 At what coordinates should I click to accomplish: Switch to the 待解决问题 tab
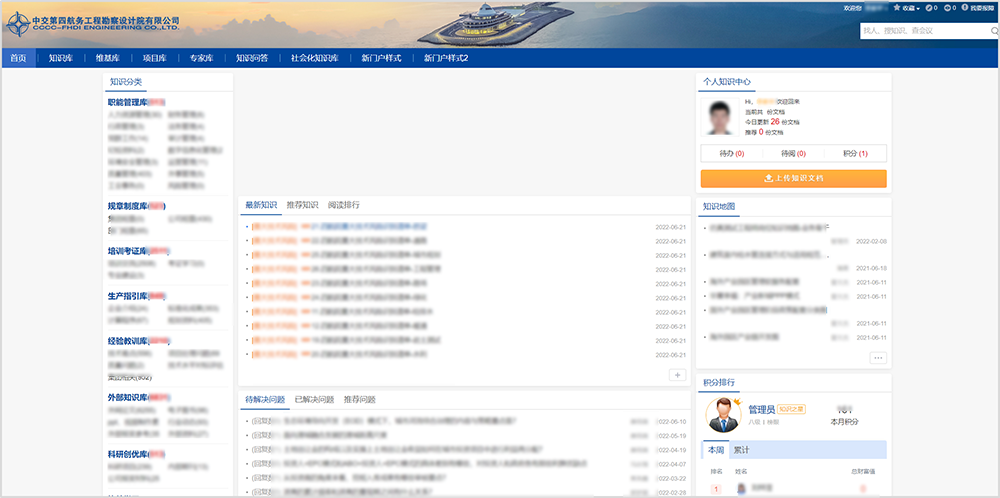point(265,400)
